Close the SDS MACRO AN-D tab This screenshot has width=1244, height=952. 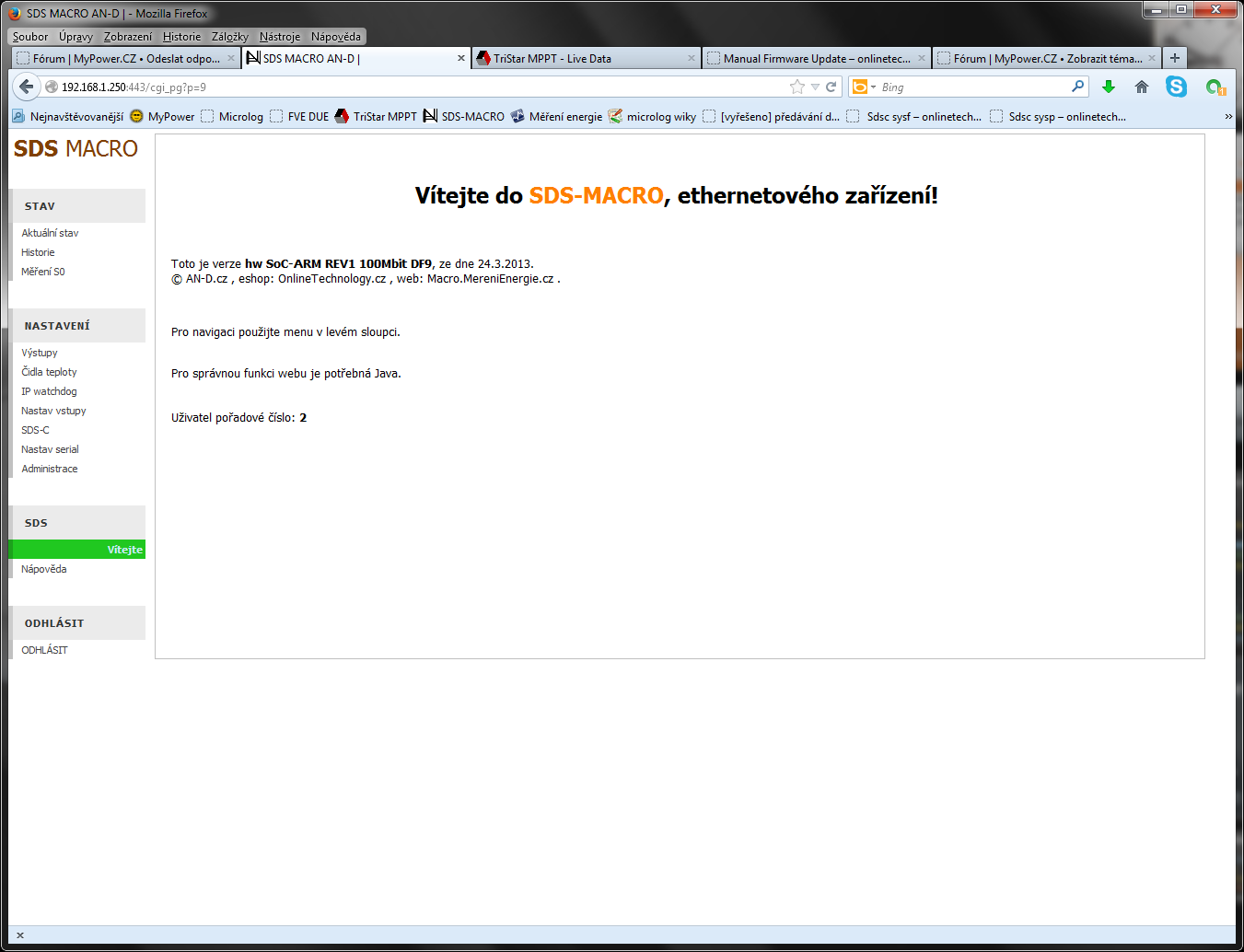pos(461,58)
